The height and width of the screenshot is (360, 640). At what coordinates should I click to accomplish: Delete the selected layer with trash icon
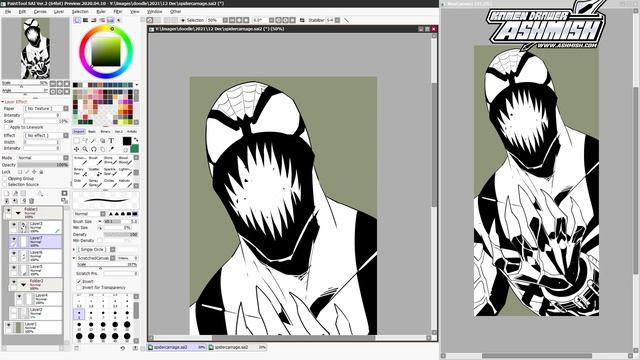tap(31, 201)
